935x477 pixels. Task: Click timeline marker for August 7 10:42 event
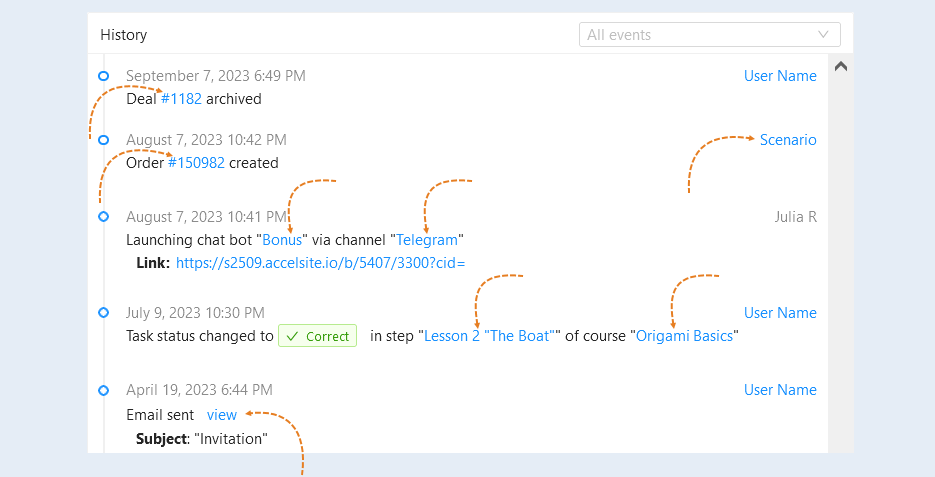pyautogui.click(x=104, y=140)
